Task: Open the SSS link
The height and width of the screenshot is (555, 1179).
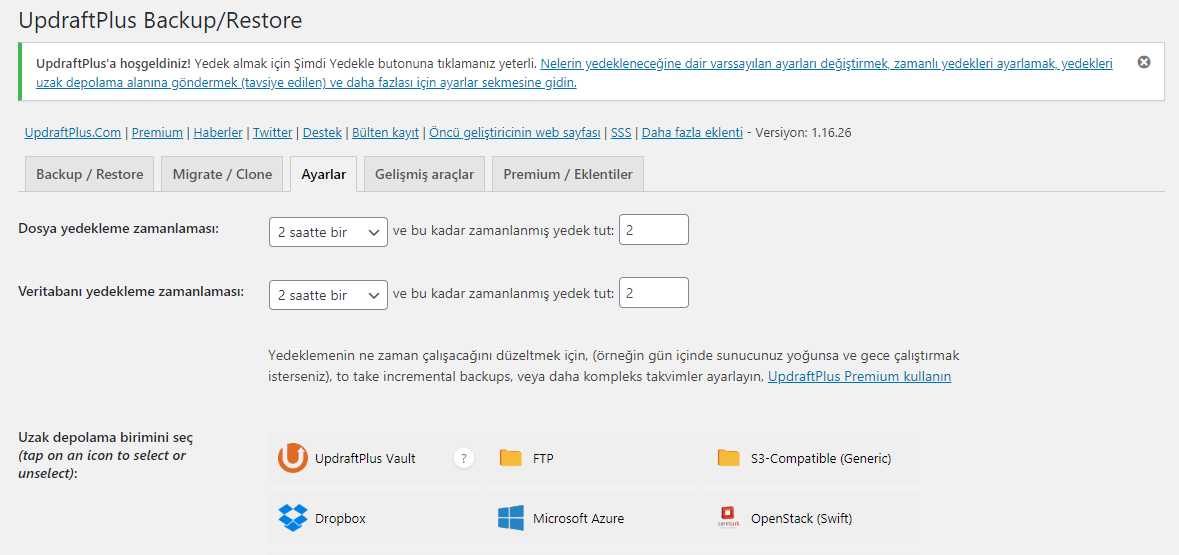Action: [621, 132]
